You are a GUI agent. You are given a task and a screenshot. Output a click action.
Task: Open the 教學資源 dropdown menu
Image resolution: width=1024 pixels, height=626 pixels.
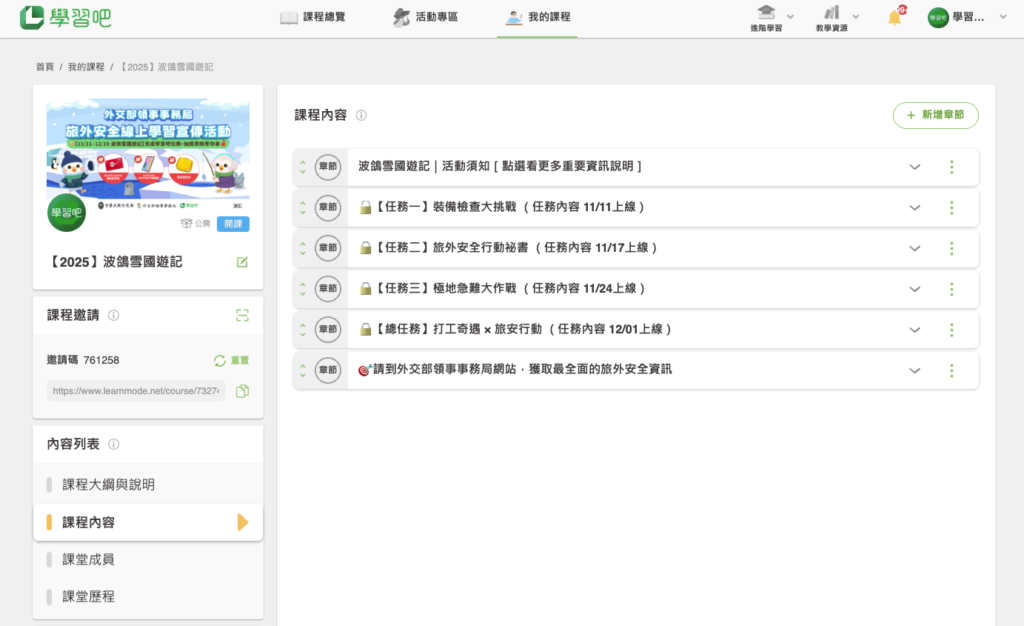(x=839, y=18)
